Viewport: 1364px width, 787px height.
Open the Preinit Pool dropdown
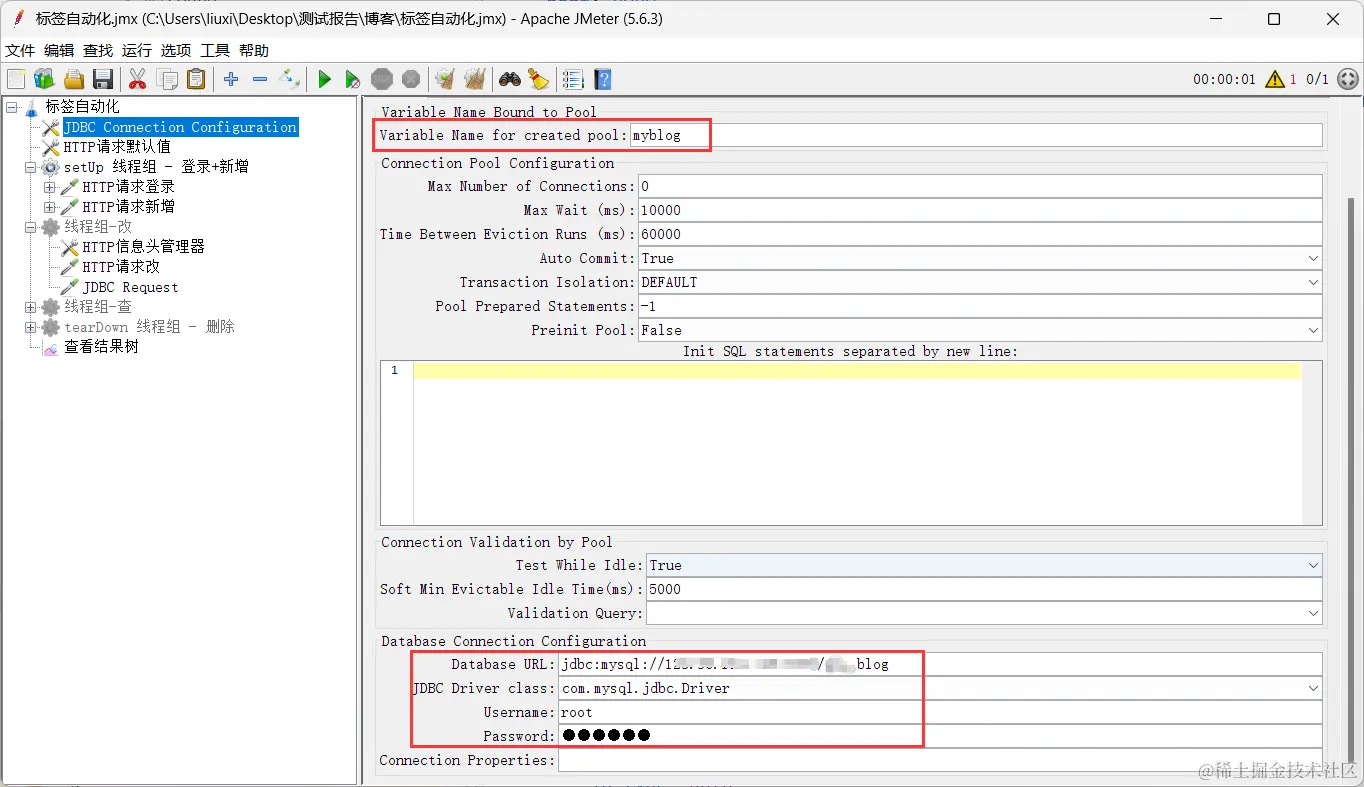click(x=1313, y=330)
